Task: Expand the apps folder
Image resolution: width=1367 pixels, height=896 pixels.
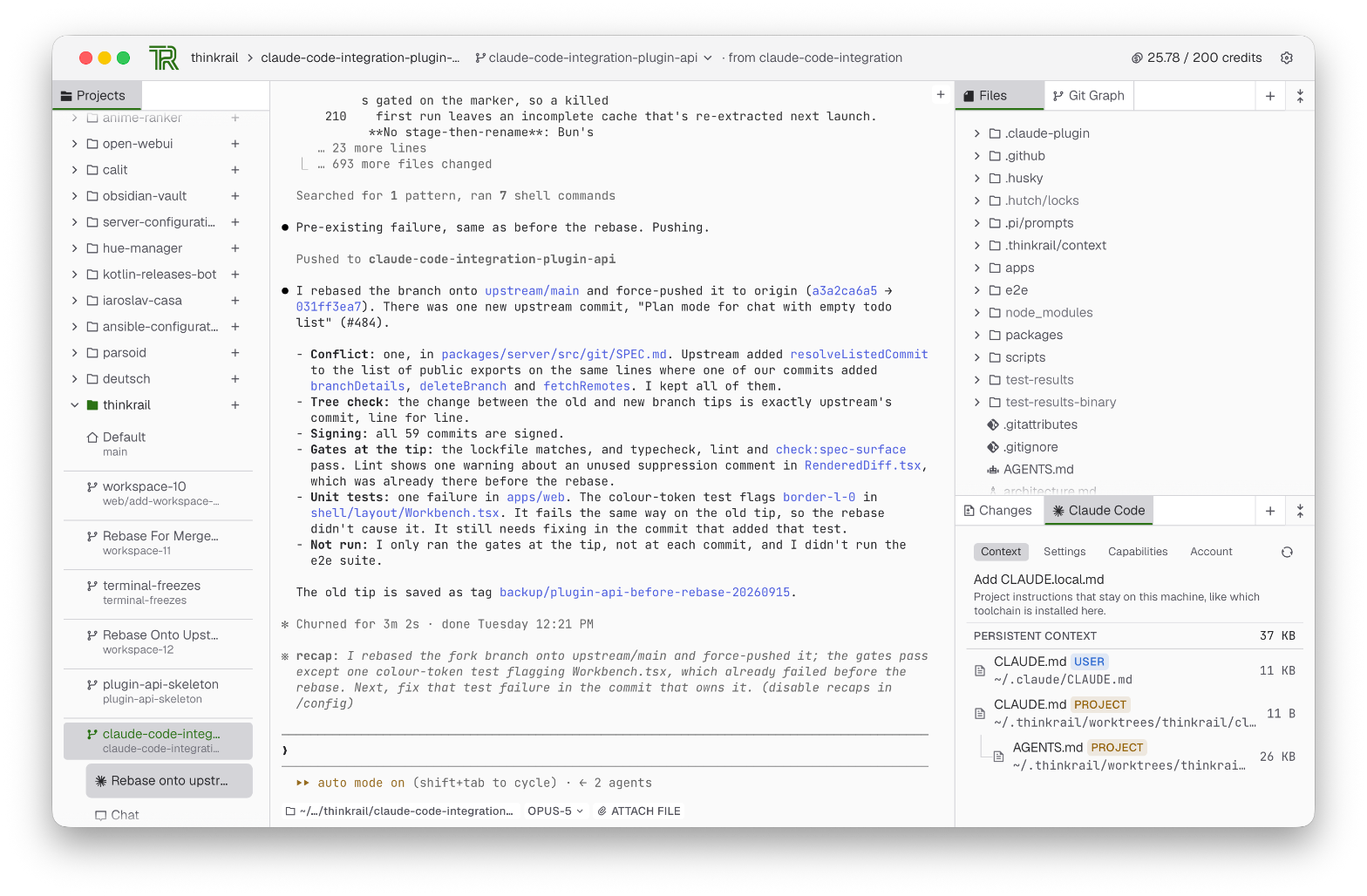Action: [977, 268]
